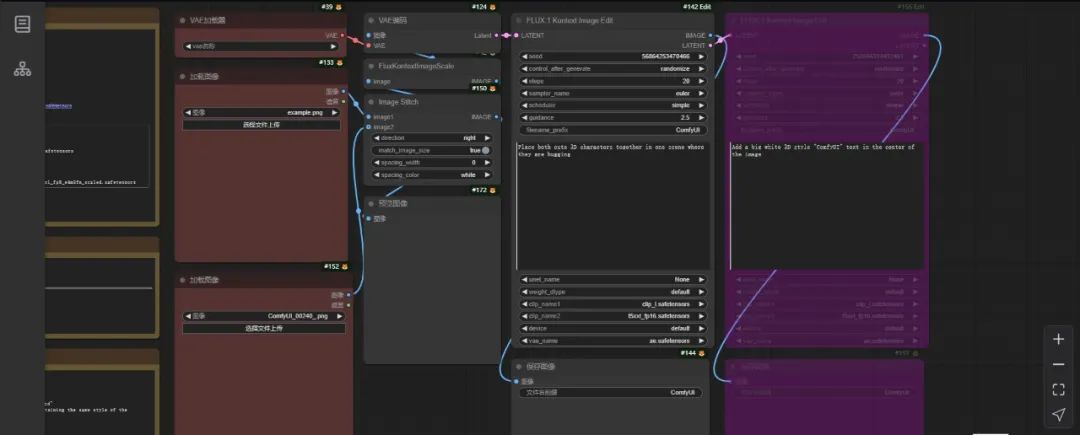Open the weight_dtype dropdown in node #142
This screenshot has width=1080, height=435.
coord(614,292)
